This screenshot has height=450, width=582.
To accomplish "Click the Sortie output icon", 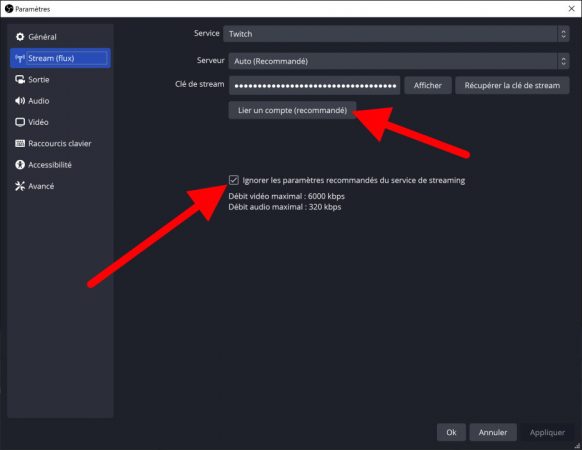I will pyautogui.click(x=20, y=79).
